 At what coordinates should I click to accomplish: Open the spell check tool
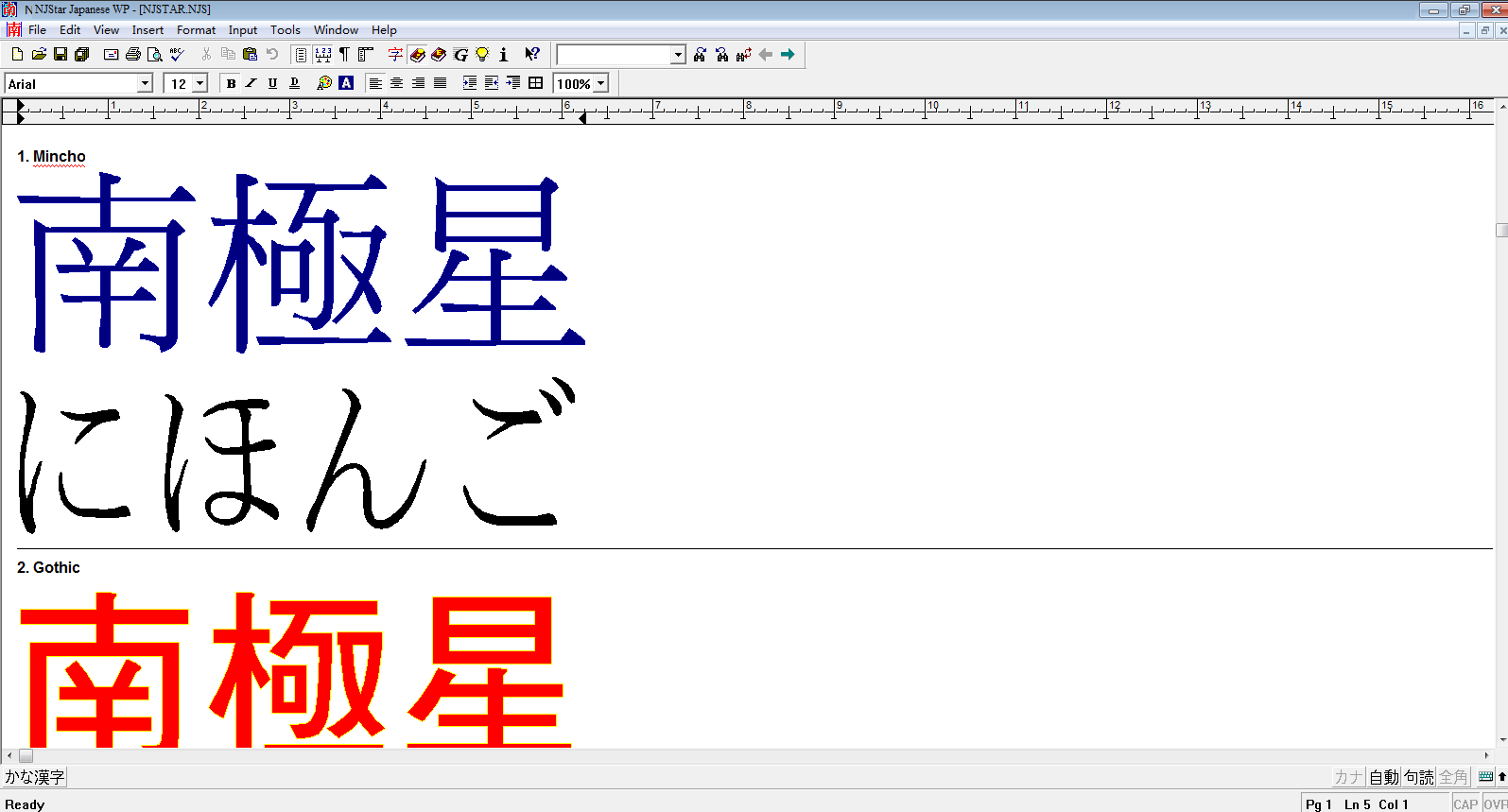(177, 55)
